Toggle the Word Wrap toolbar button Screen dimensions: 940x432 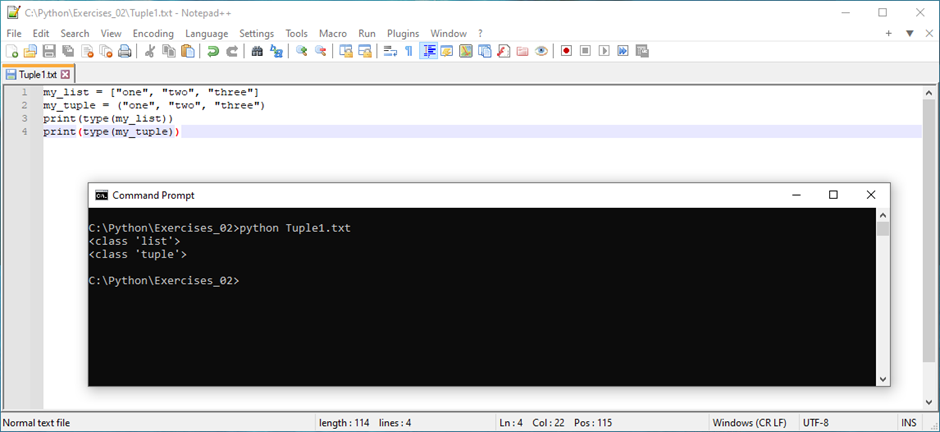[x=390, y=51]
